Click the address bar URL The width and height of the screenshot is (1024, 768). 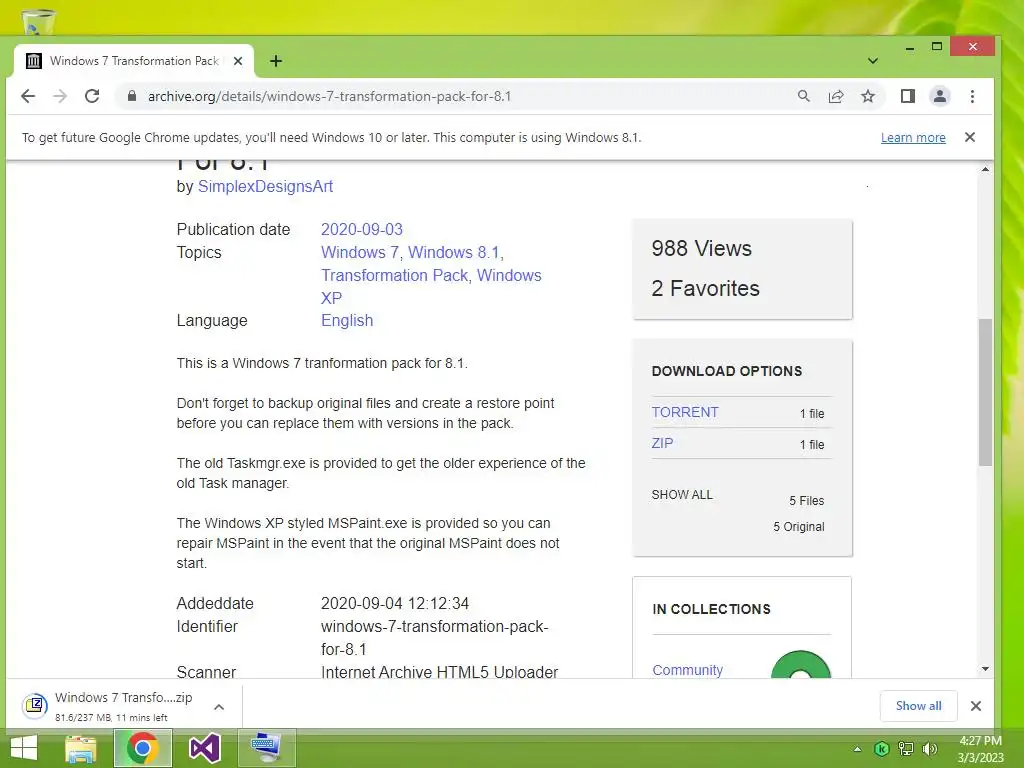(329, 97)
